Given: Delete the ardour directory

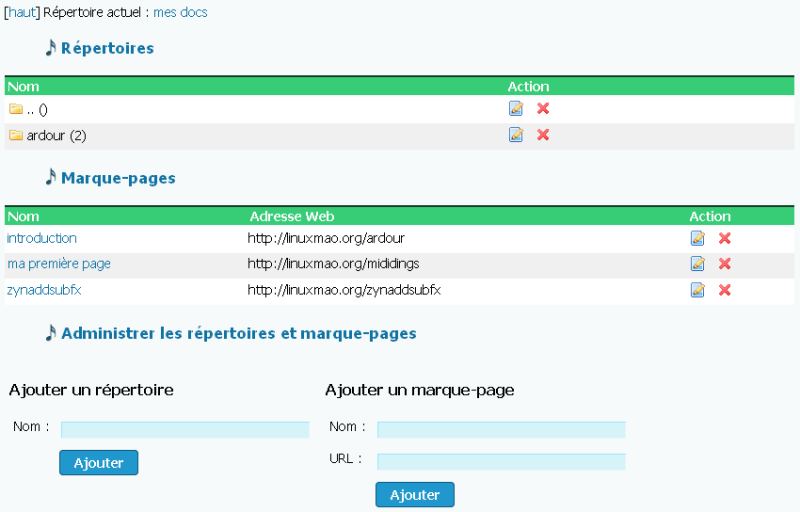Looking at the screenshot, I should 543,135.
